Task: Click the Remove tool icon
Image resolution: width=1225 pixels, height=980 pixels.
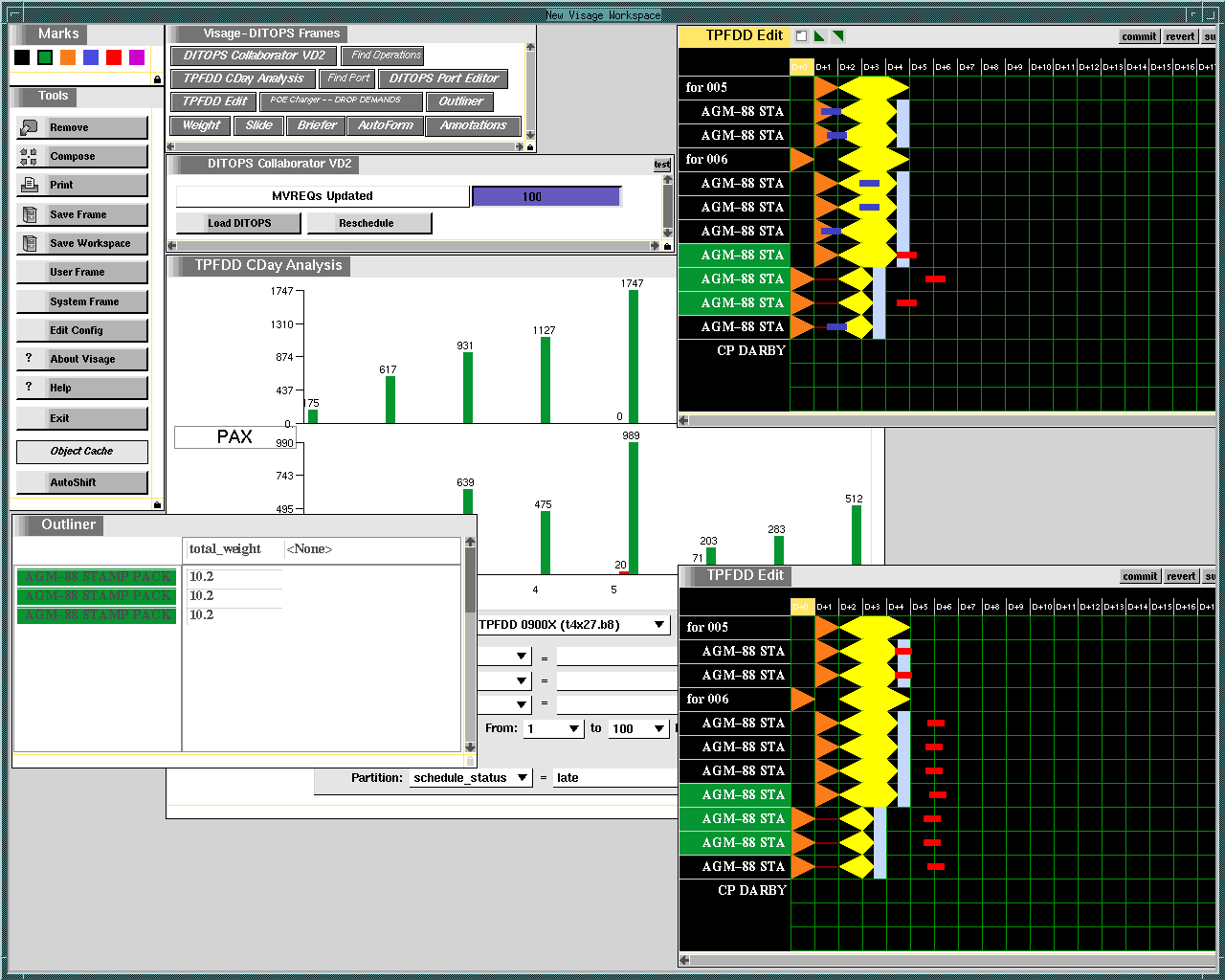Action: (29, 127)
